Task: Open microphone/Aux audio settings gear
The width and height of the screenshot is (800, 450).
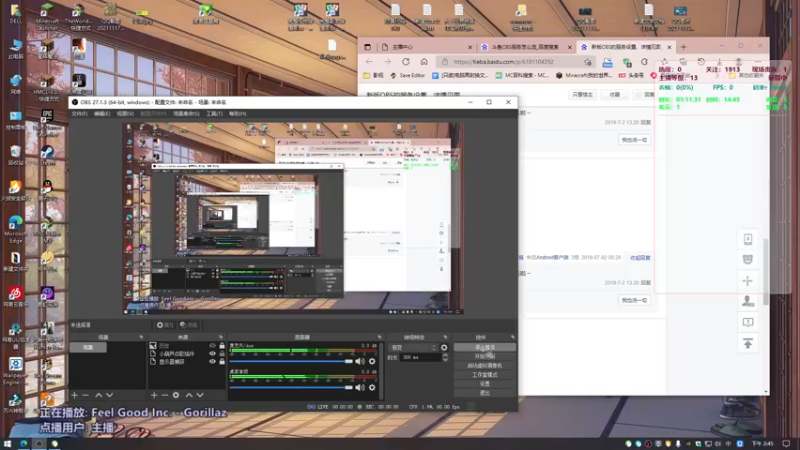Action: pos(372,361)
